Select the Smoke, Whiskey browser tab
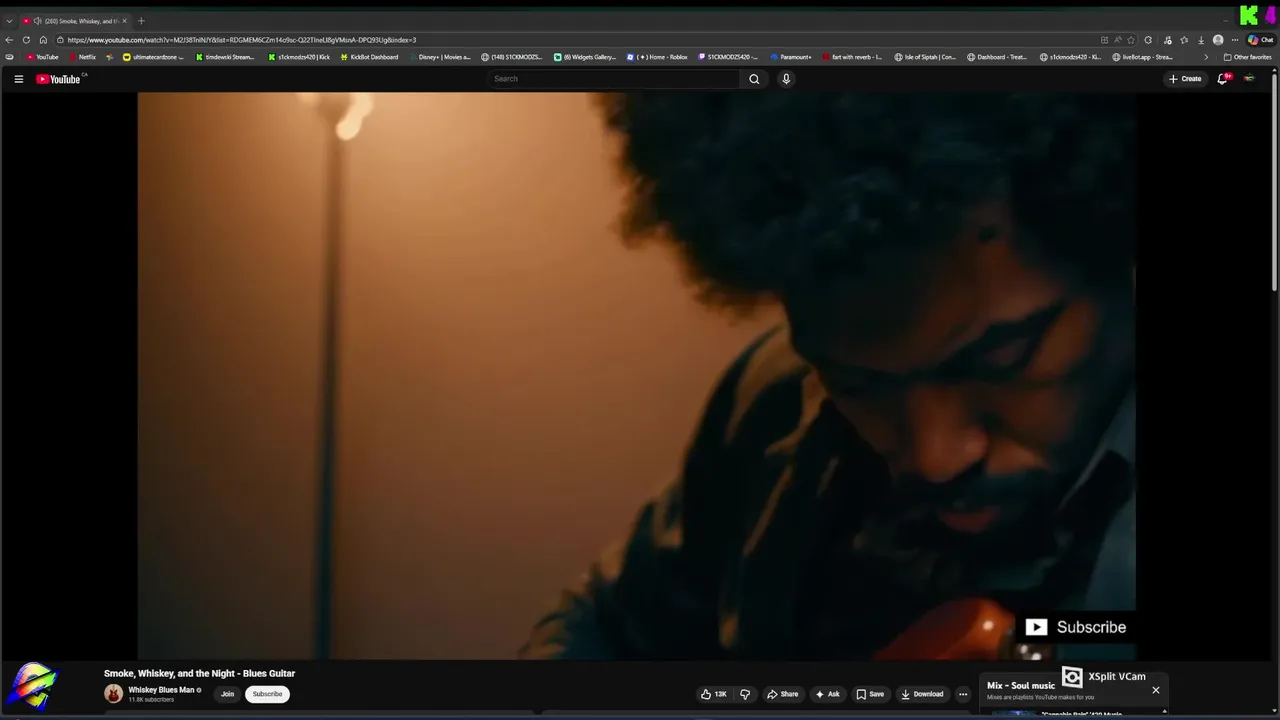 (75, 21)
